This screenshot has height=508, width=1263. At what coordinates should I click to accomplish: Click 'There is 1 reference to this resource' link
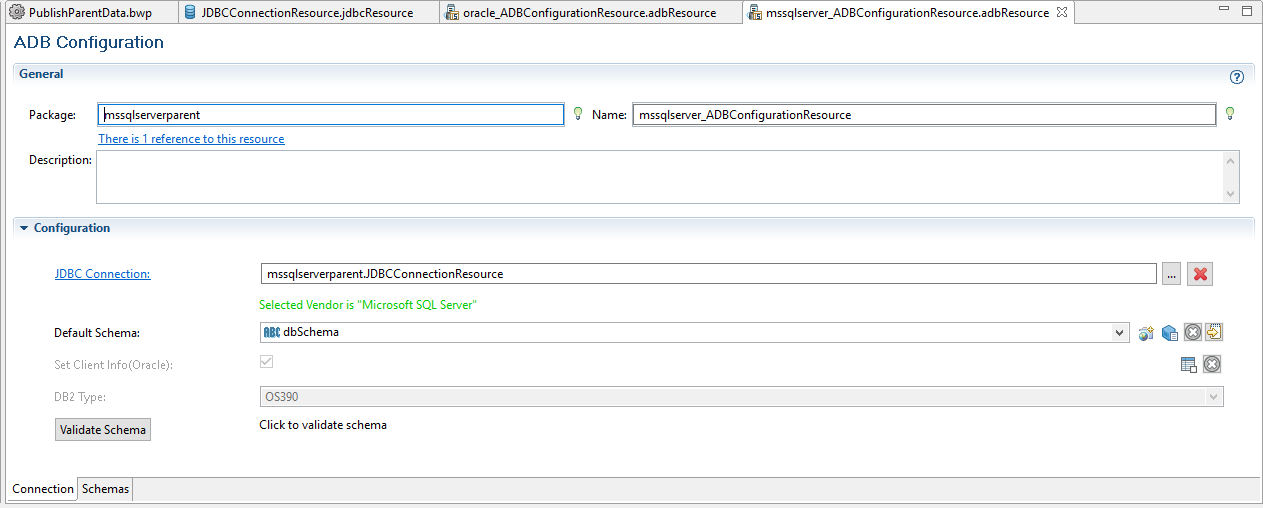191,139
